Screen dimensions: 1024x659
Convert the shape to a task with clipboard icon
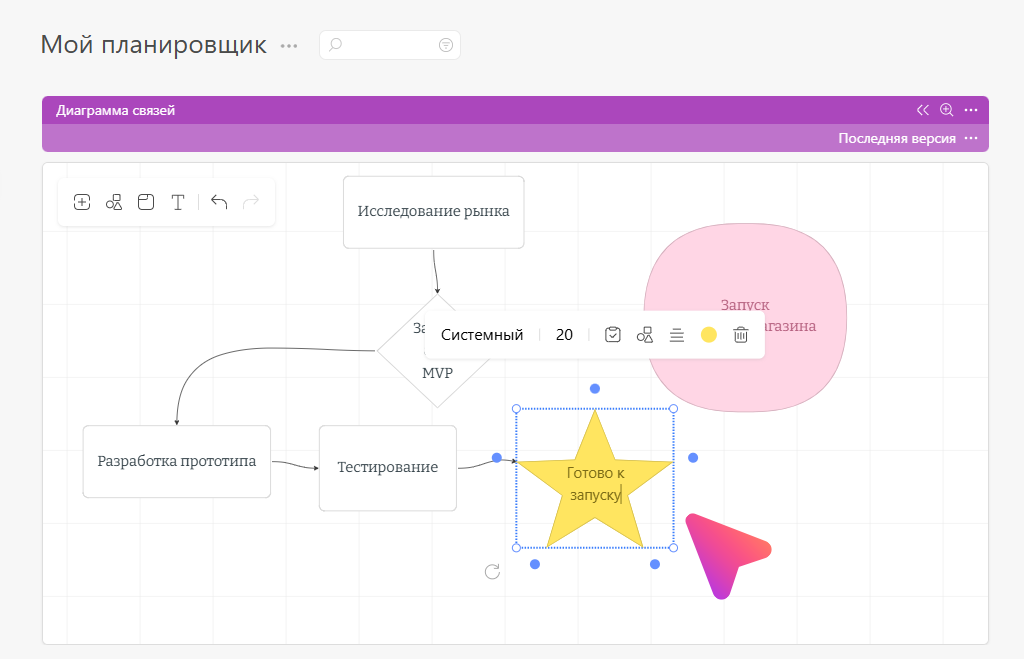[x=613, y=334]
